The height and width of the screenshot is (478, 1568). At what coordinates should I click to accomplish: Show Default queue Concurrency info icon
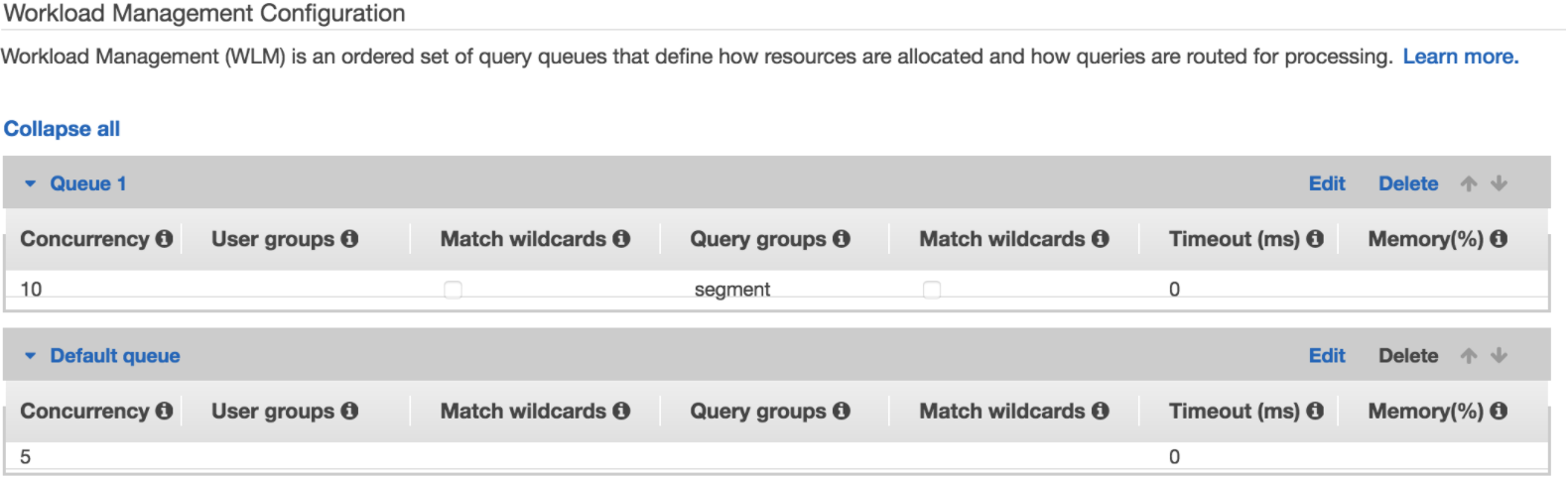pyautogui.click(x=165, y=411)
